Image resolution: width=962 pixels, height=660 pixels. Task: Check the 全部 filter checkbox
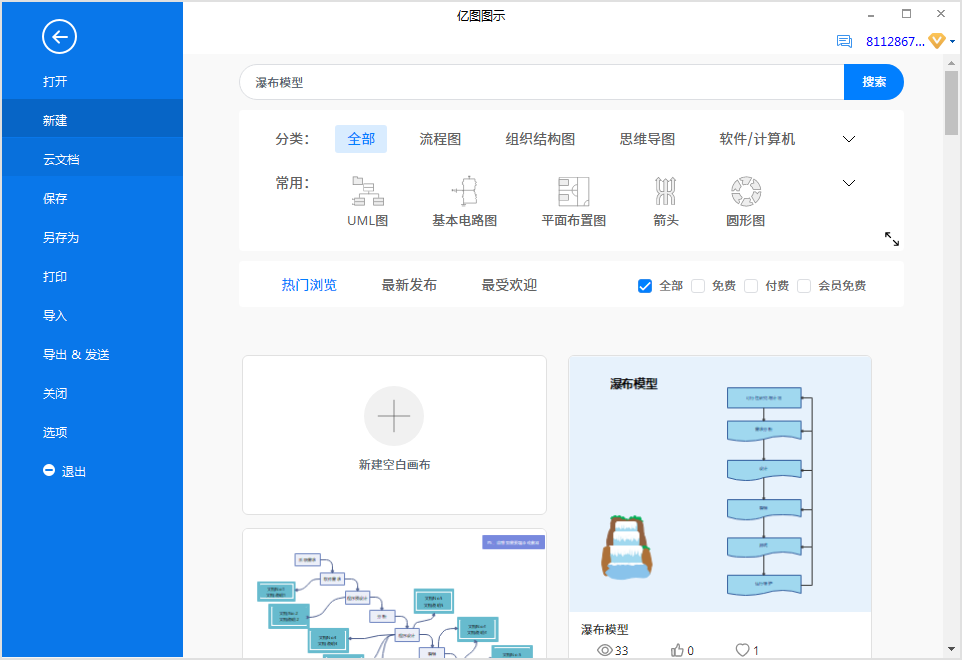point(645,286)
